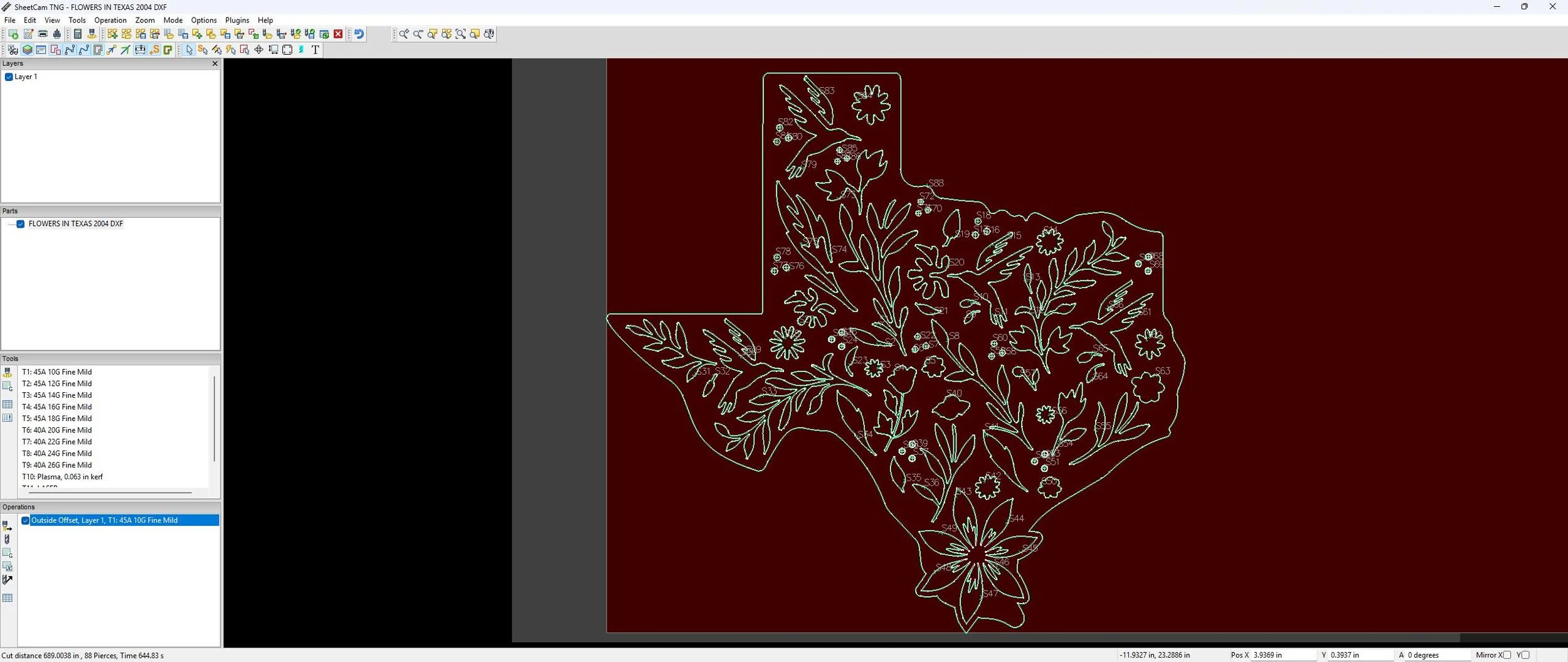Toggle the stacked layers icon in second toolbar
The height and width of the screenshot is (662, 1568).
[x=27, y=50]
